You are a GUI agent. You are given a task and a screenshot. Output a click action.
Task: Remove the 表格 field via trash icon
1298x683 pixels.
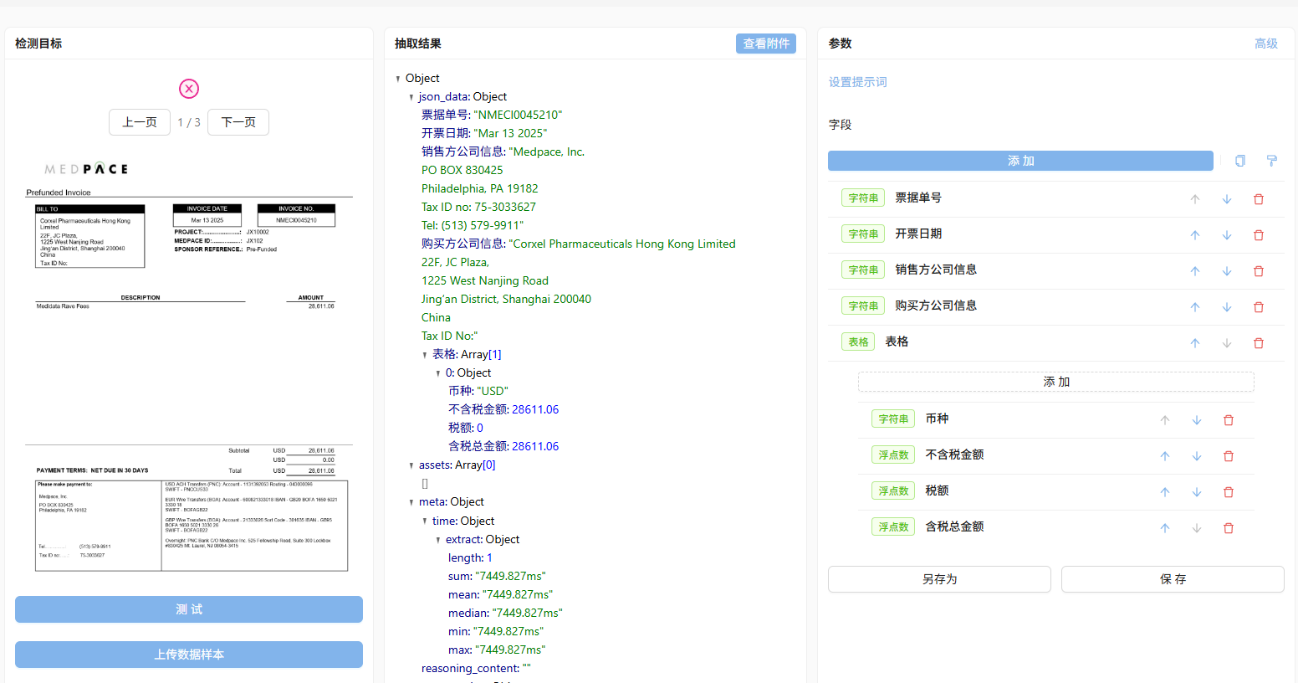point(1258,342)
